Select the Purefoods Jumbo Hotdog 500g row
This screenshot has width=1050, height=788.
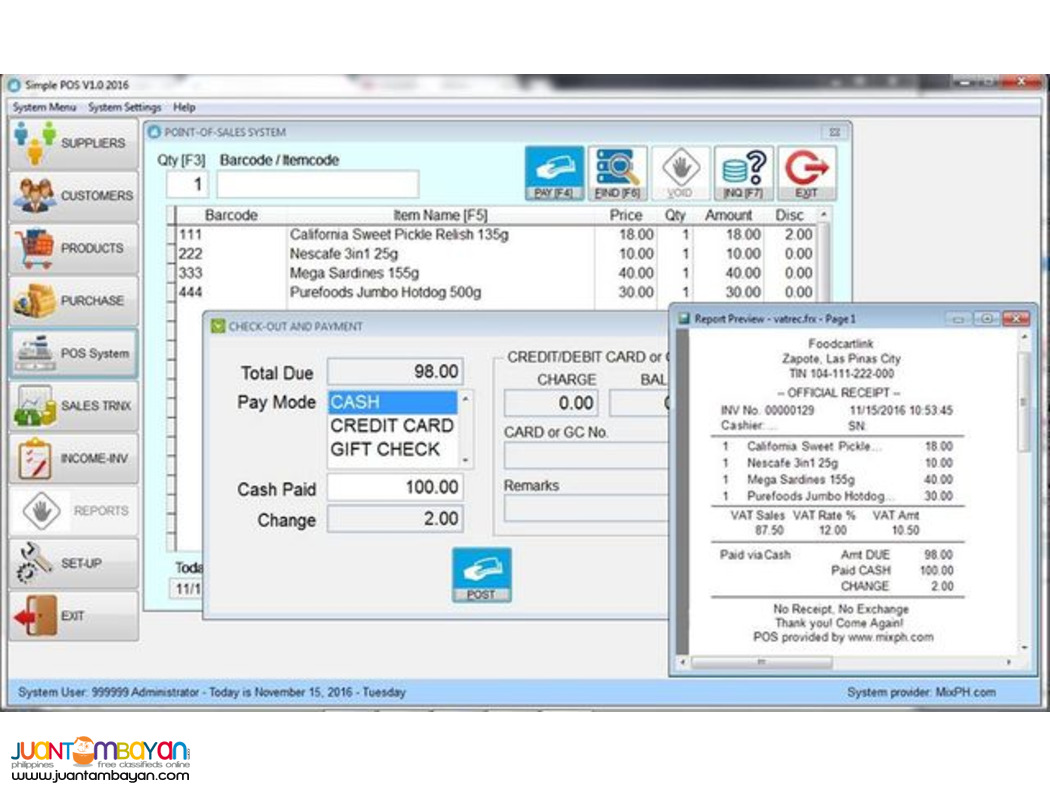pyautogui.click(x=496, y=293)
